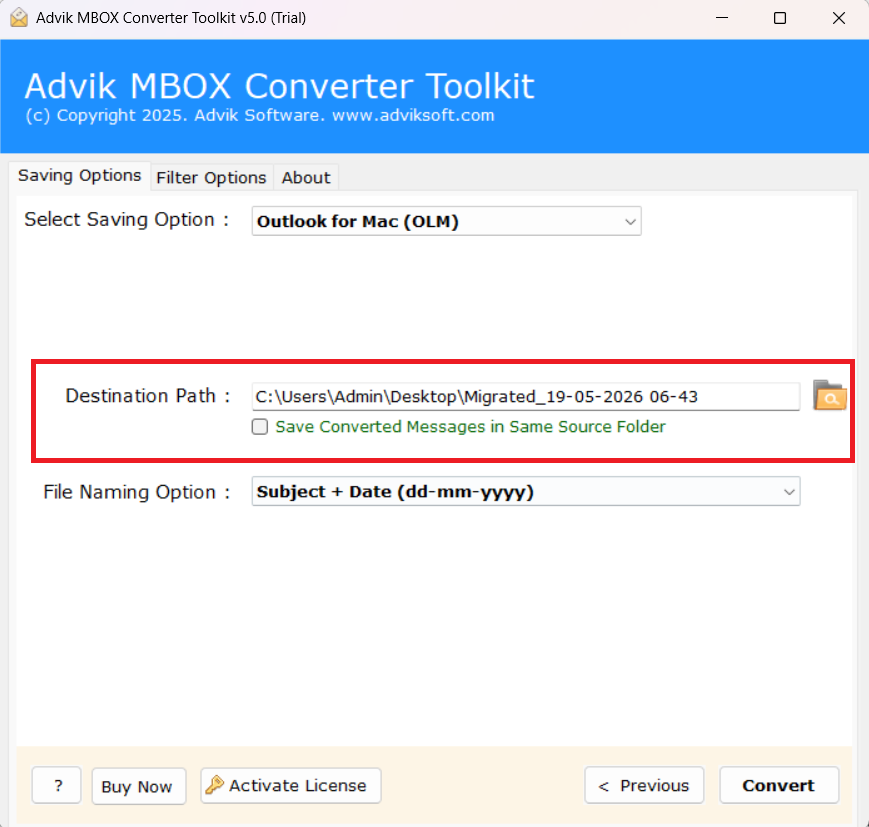
Task: Click the Advik envelope app icon in title bar
Action: coord(18,18)
